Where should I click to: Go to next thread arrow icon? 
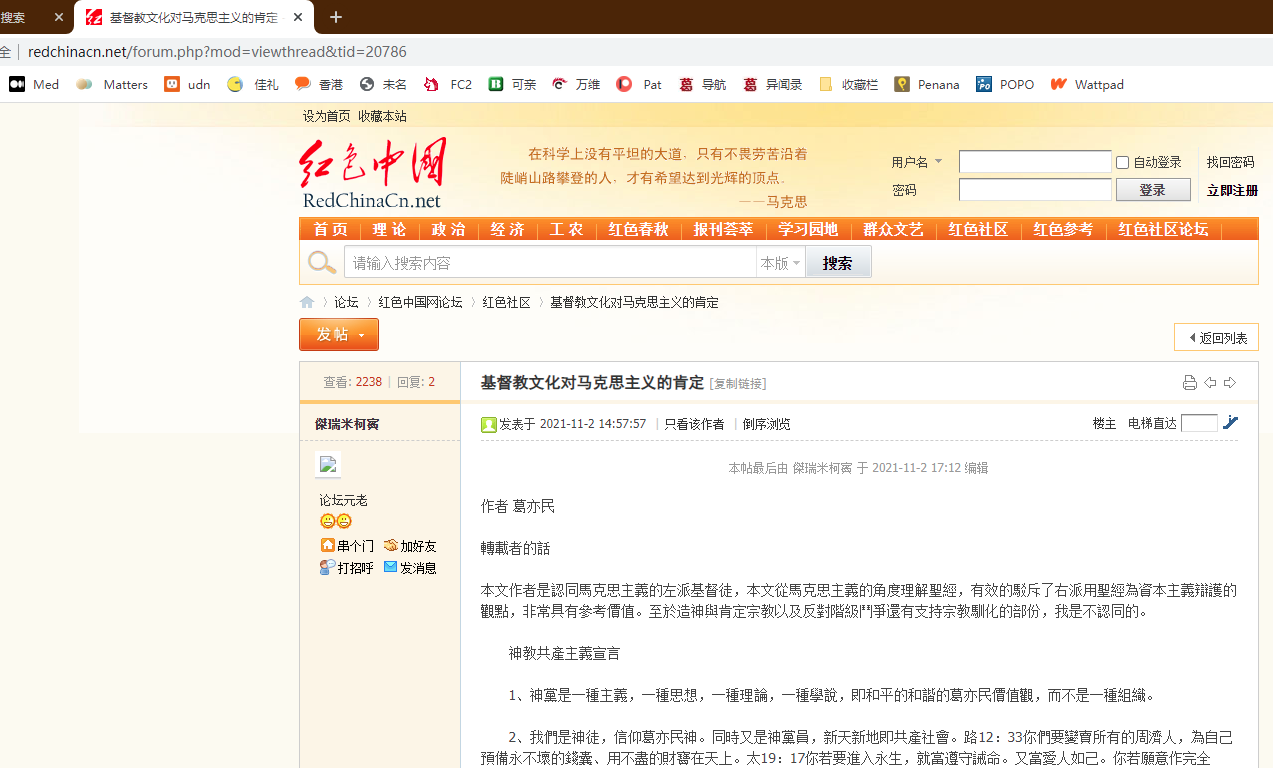tap(1230, 383)
